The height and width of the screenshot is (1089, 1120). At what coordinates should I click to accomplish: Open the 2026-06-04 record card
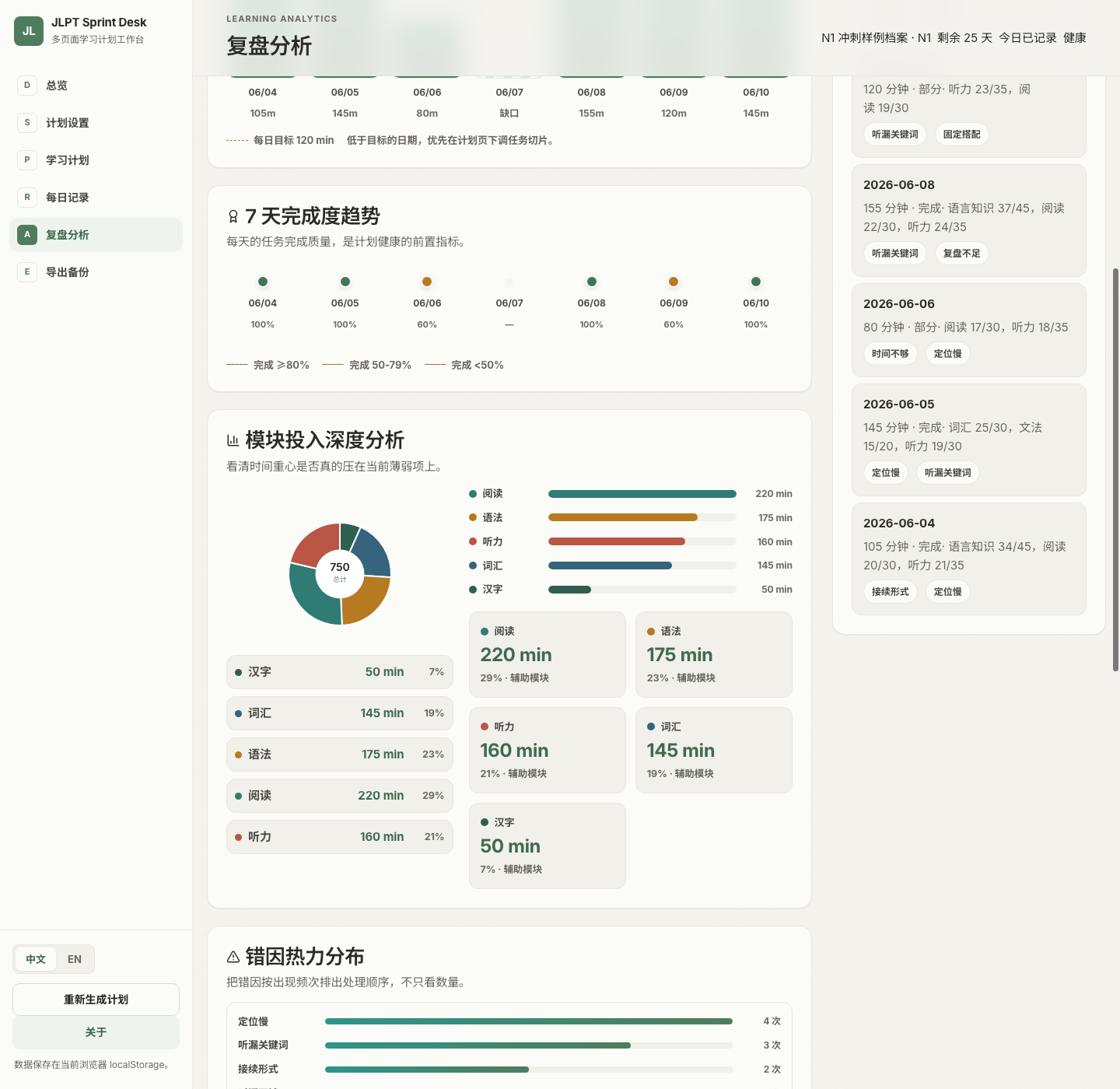tap(969, 559)
